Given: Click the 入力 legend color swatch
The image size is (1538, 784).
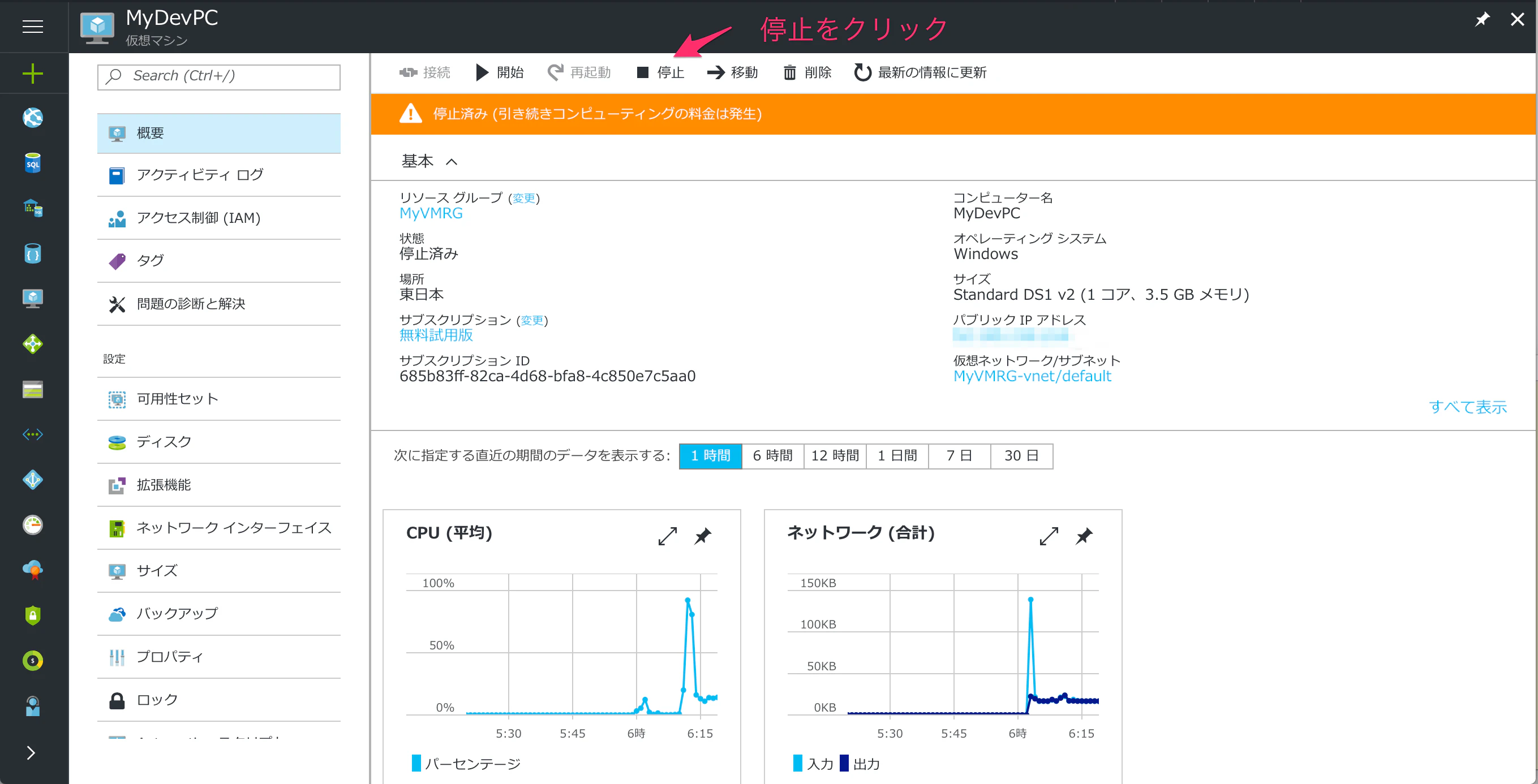Looking at the screenshot, I should click(798, 763).
